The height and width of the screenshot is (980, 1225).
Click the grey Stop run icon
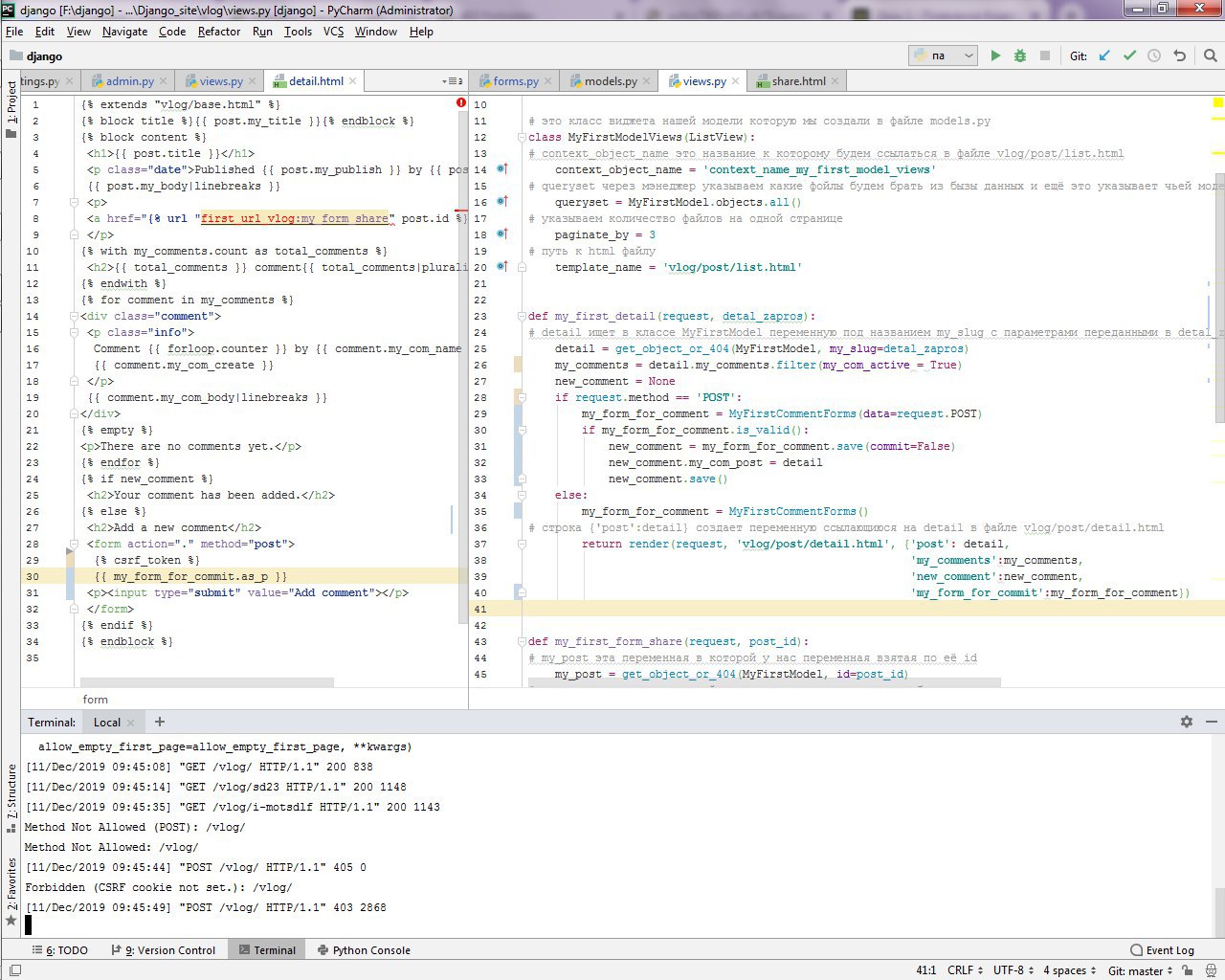pyautogui.click(x=1045, y=56)
